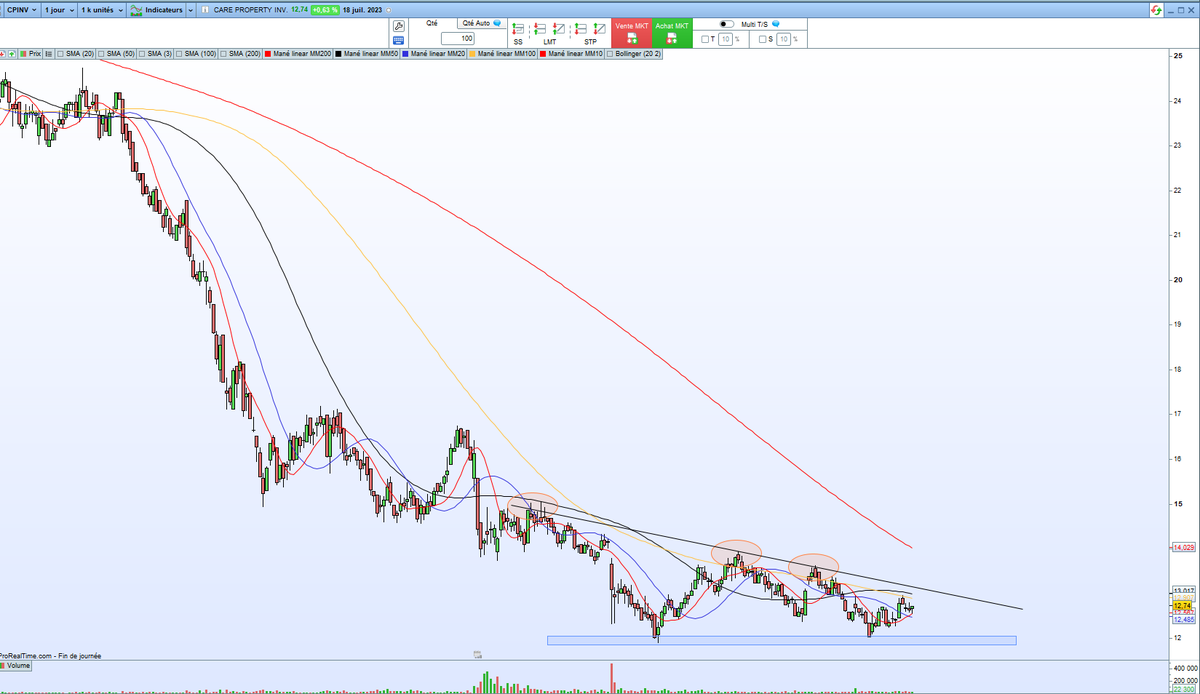Click the 12,74 quote in the title bar

298,10
